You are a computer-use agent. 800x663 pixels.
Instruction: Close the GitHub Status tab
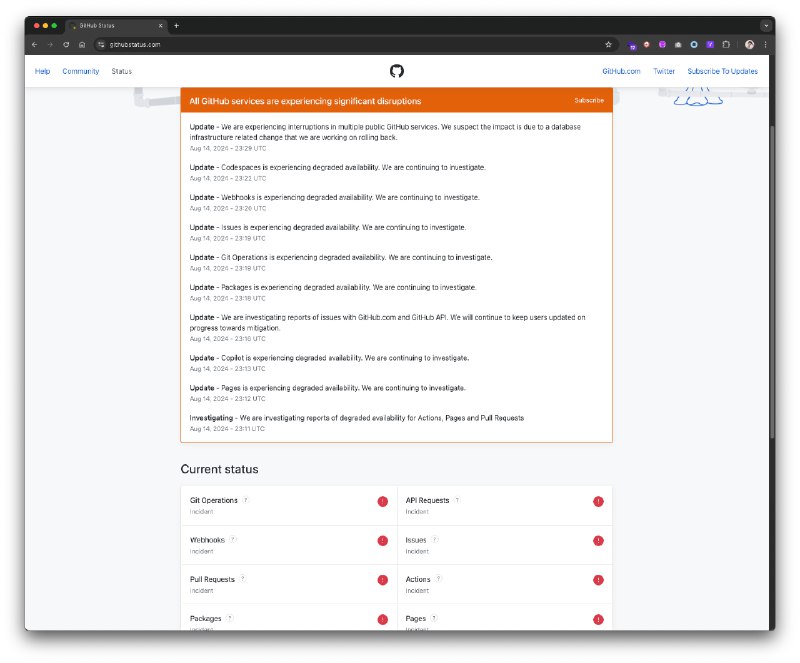[x=160, y=26]
